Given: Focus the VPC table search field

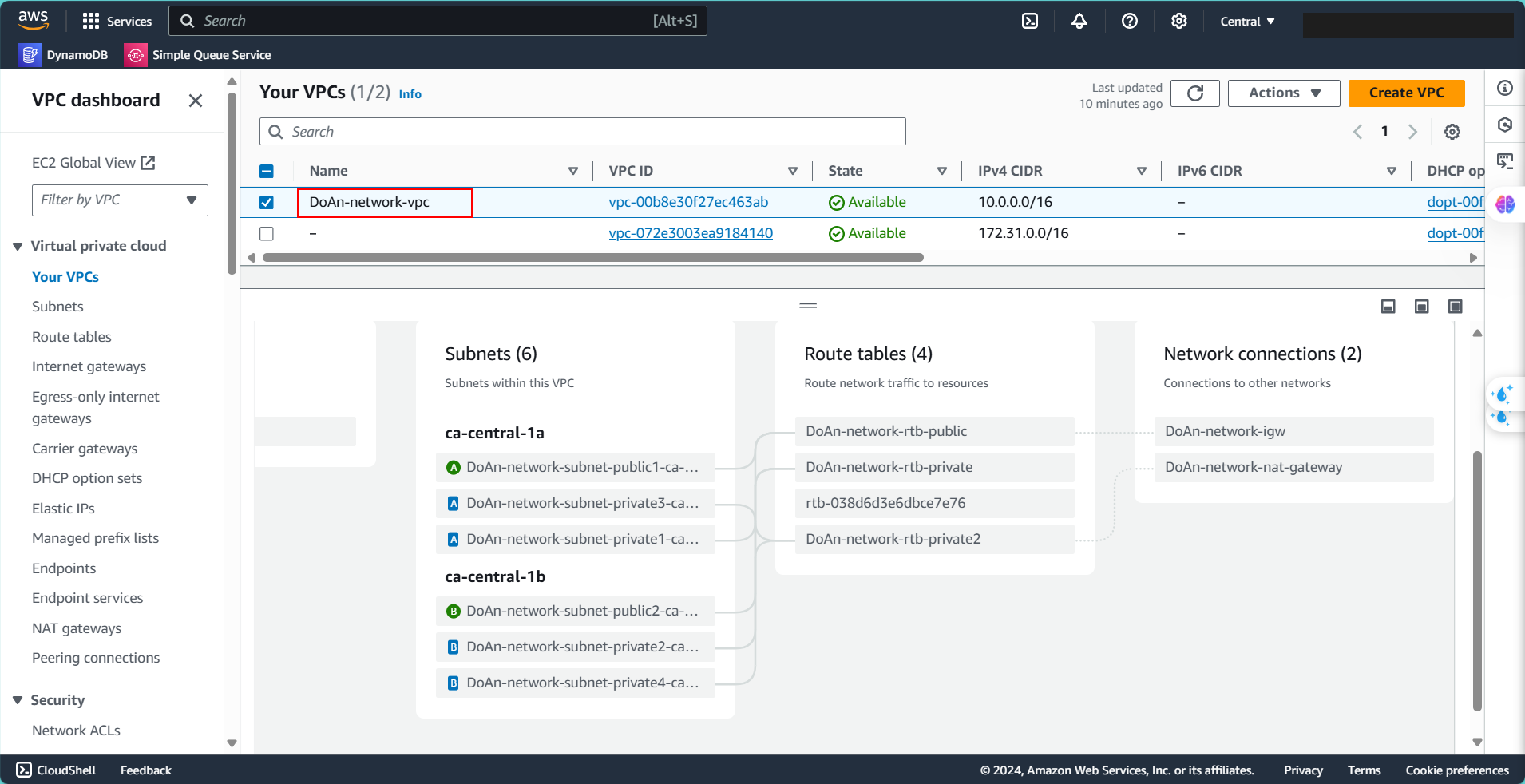Looking at the screenshot, I should pos(583,132).
